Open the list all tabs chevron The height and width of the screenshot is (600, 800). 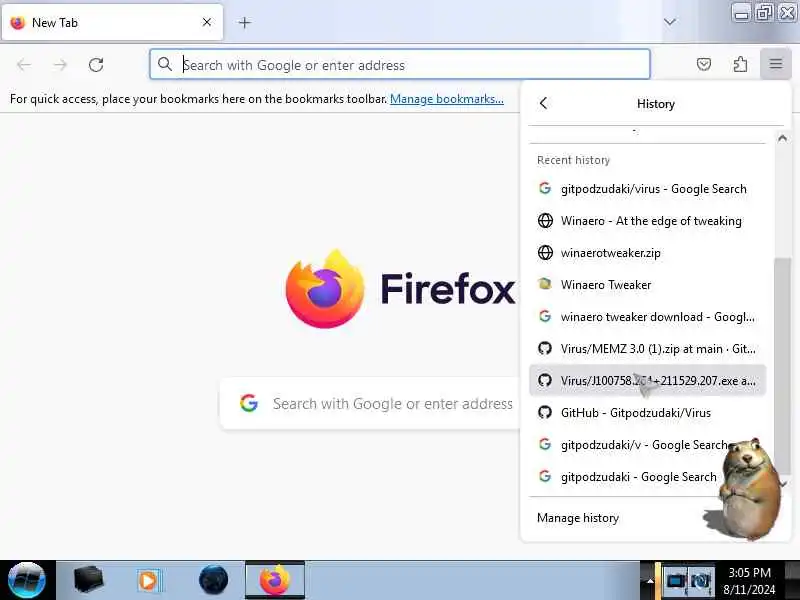click(670, 22)
